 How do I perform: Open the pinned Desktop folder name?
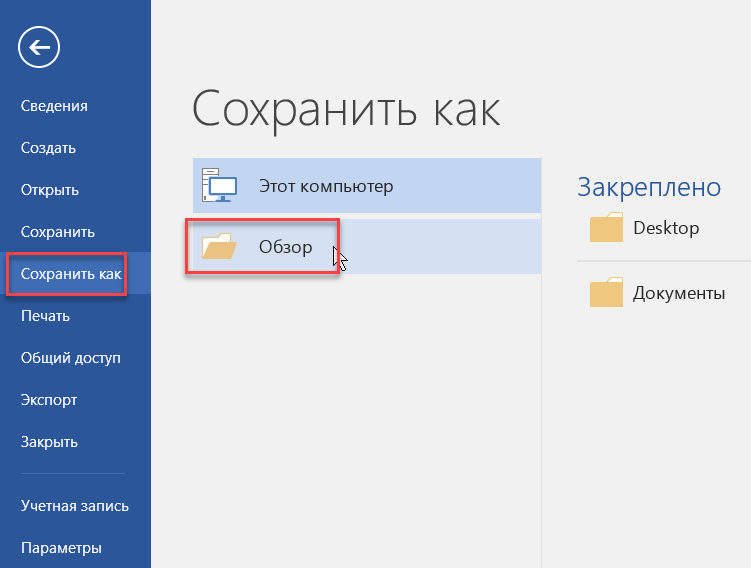[666, 228]
